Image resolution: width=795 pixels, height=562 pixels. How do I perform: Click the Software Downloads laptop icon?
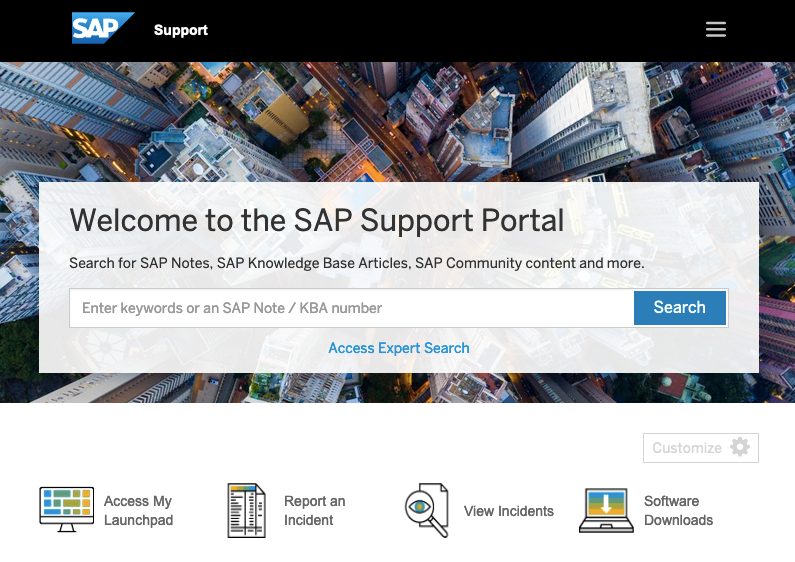[606, 510]
